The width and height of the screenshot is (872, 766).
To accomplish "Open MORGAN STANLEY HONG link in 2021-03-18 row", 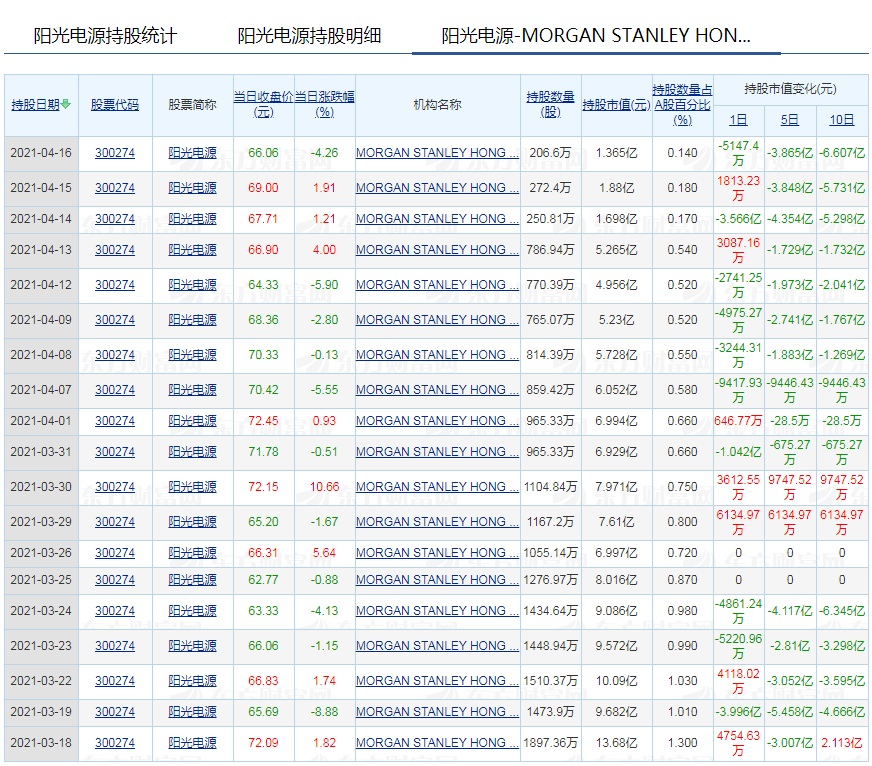I will pyautogui.click(x=437, y=743).
